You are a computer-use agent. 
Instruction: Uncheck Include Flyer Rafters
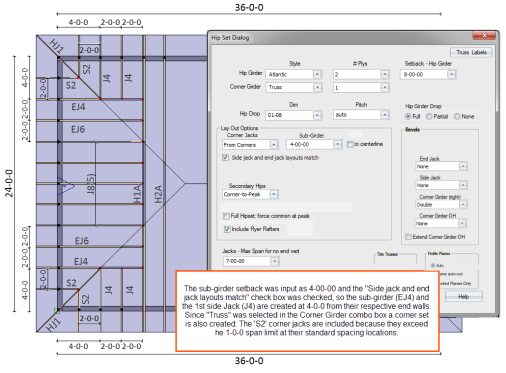[x=227, y=229]
